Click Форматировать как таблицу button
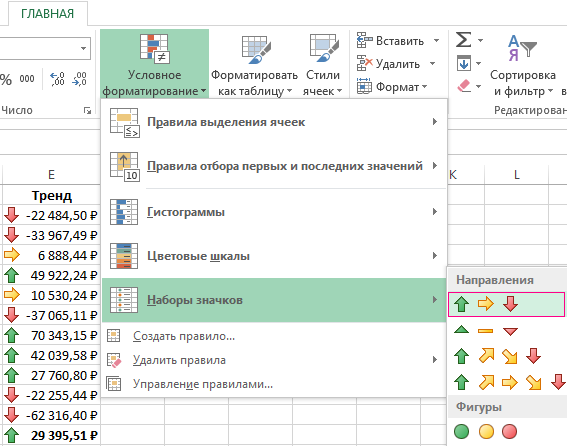 point(254,64)
